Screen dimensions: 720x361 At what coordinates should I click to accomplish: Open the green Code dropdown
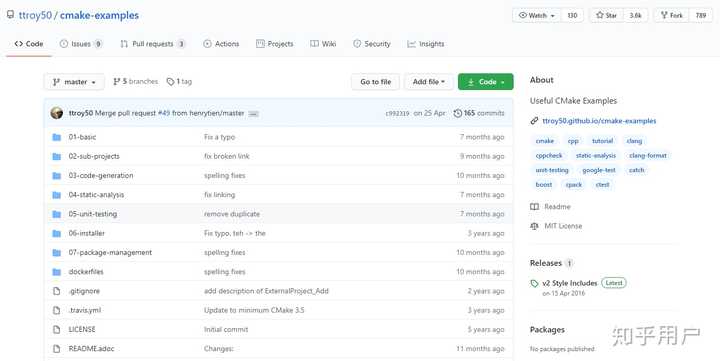pos(486,82)
